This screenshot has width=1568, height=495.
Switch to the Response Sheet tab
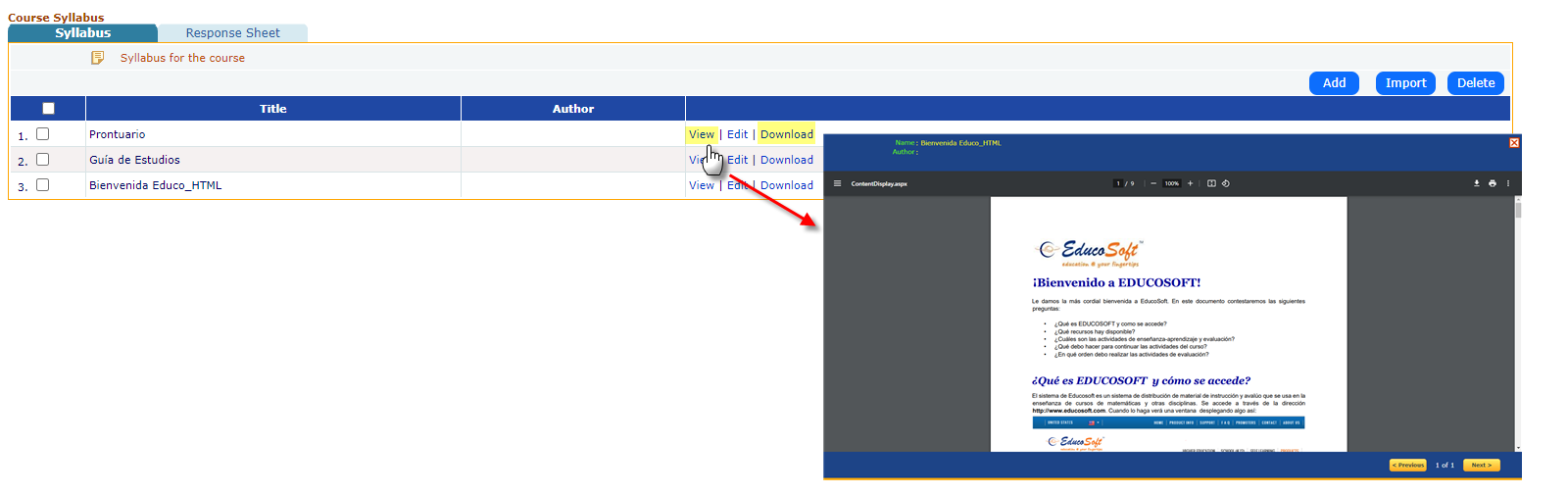click(232, 33)
